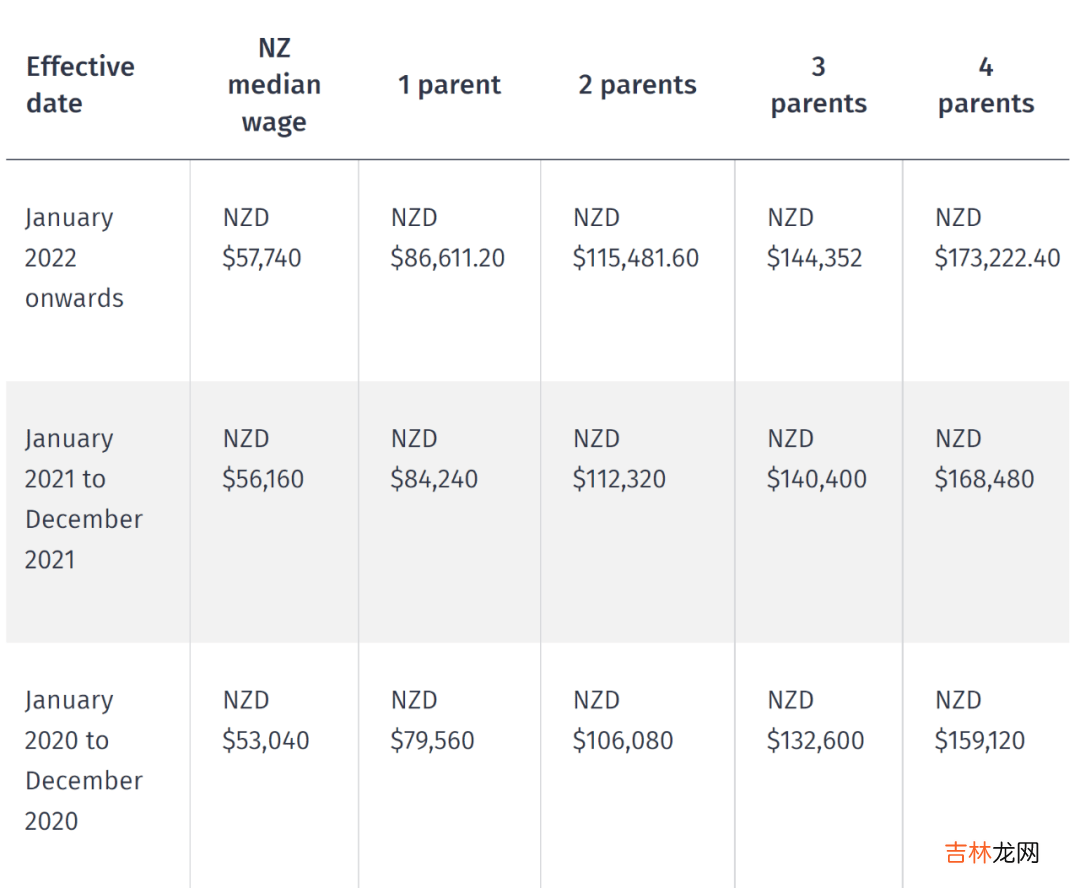Click the $56,160 median wage value
Viewport: 1080px width, 888px height.
pos(263,479)
